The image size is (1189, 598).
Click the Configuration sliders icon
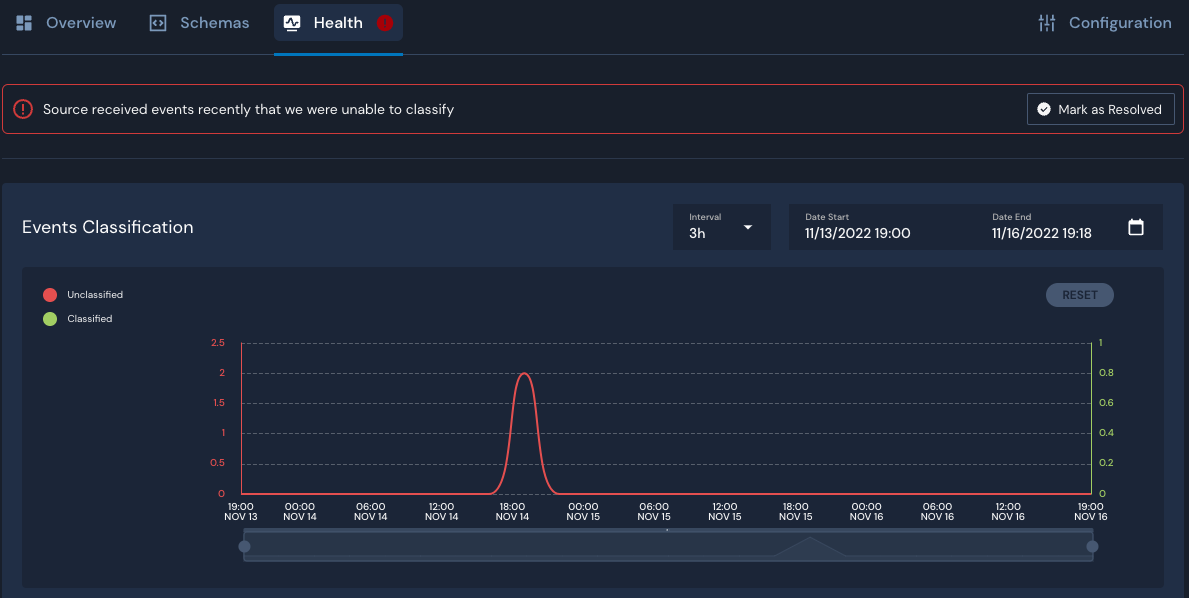(x=1047, y=23)
